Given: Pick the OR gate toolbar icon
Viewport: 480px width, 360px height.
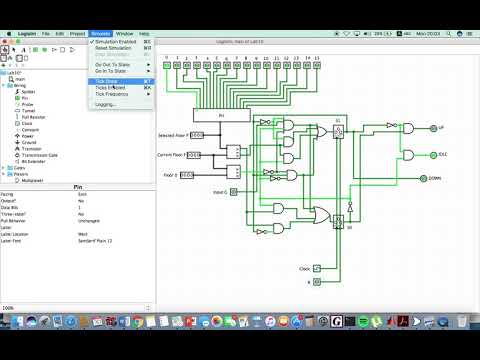Looking at the screenshot, I should (x=72, y=50).
